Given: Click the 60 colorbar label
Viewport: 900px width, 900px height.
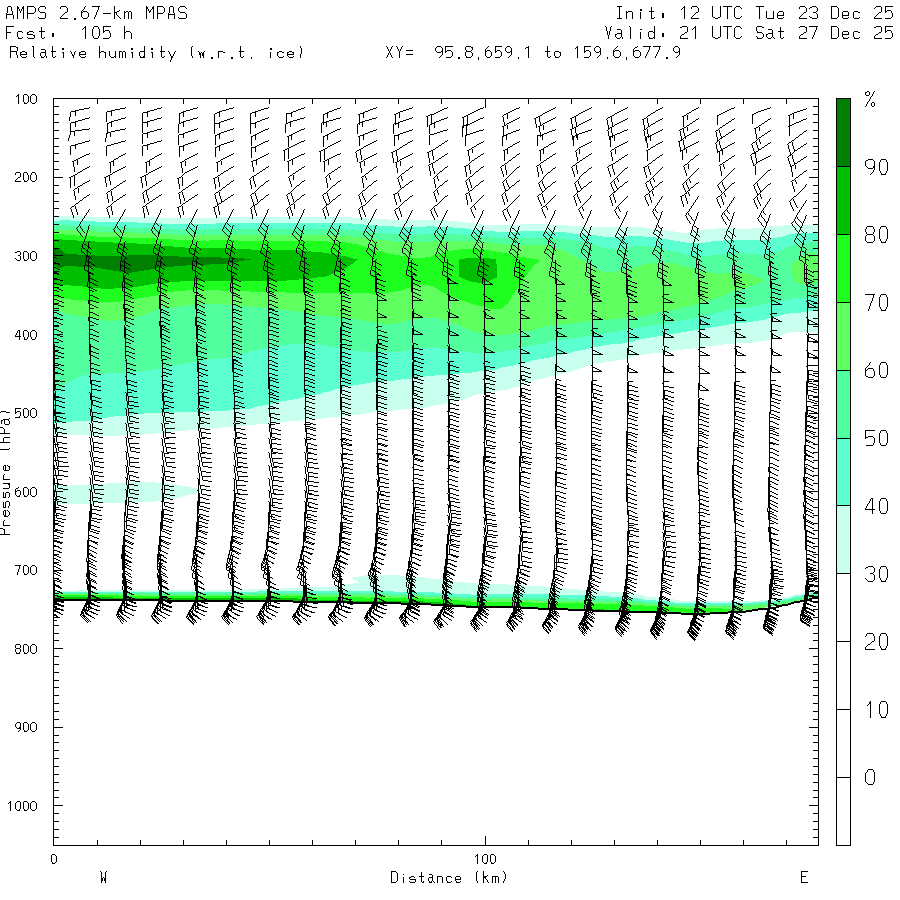Looking at the screenshot, I should [x=876, y=371].
